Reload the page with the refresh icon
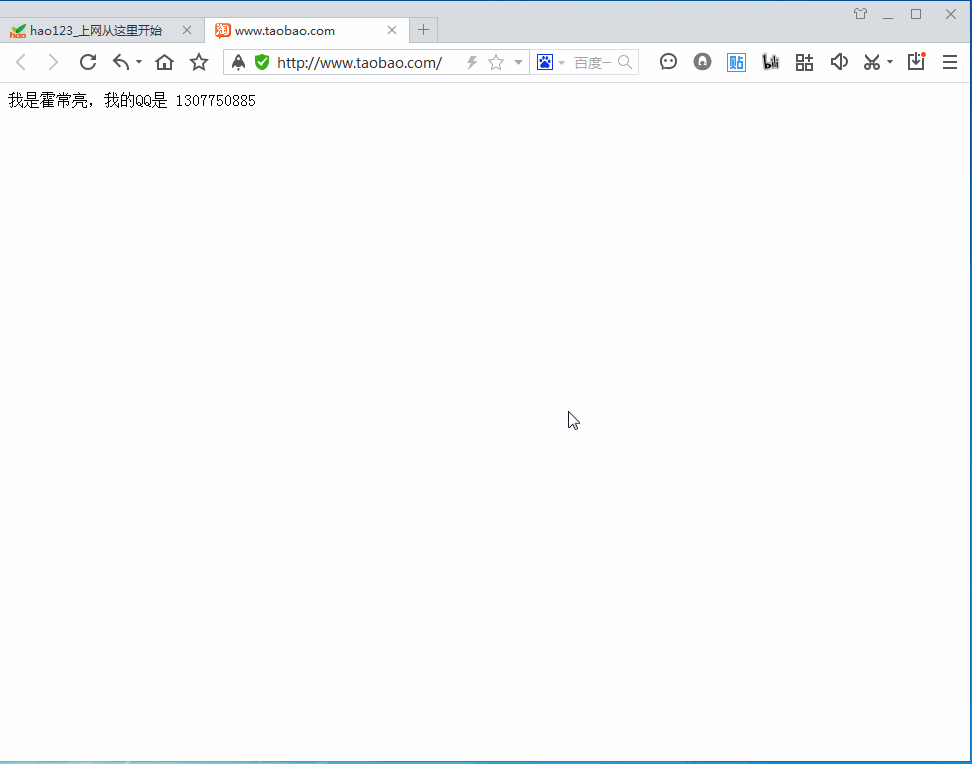The image size is (972, 764). click(x=88, y=62)
